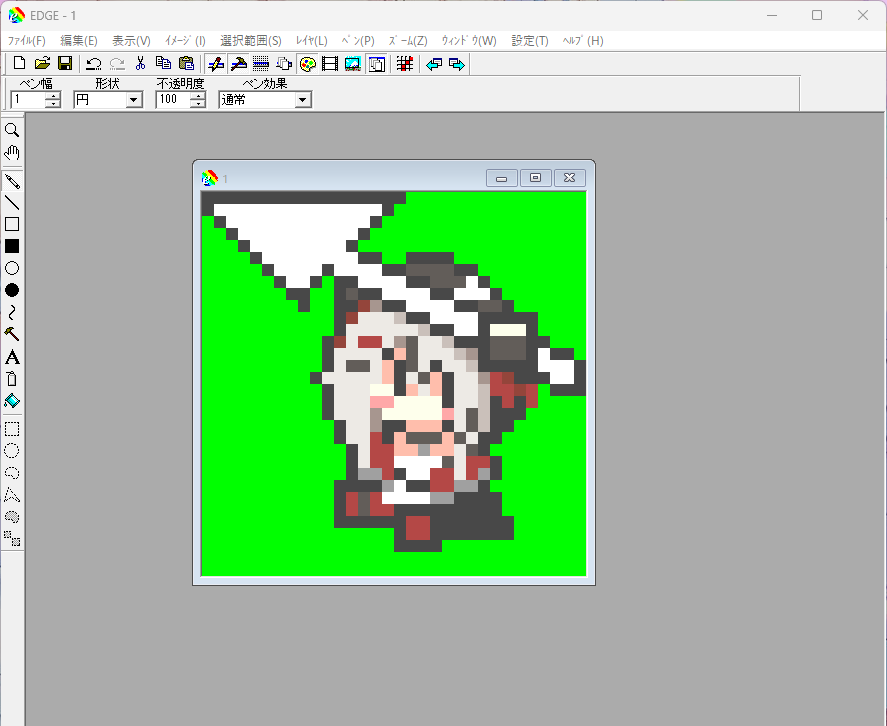Increase ペン幅 pen width with up arrow

(x=53, y=96)
